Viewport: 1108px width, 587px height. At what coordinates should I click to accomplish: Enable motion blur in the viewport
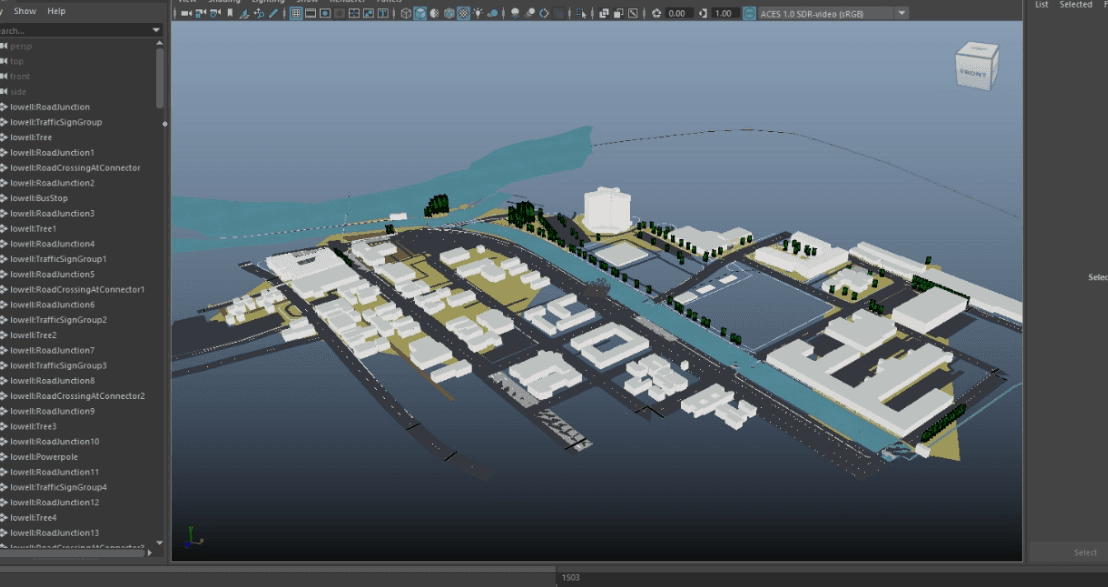coord(530,12)
